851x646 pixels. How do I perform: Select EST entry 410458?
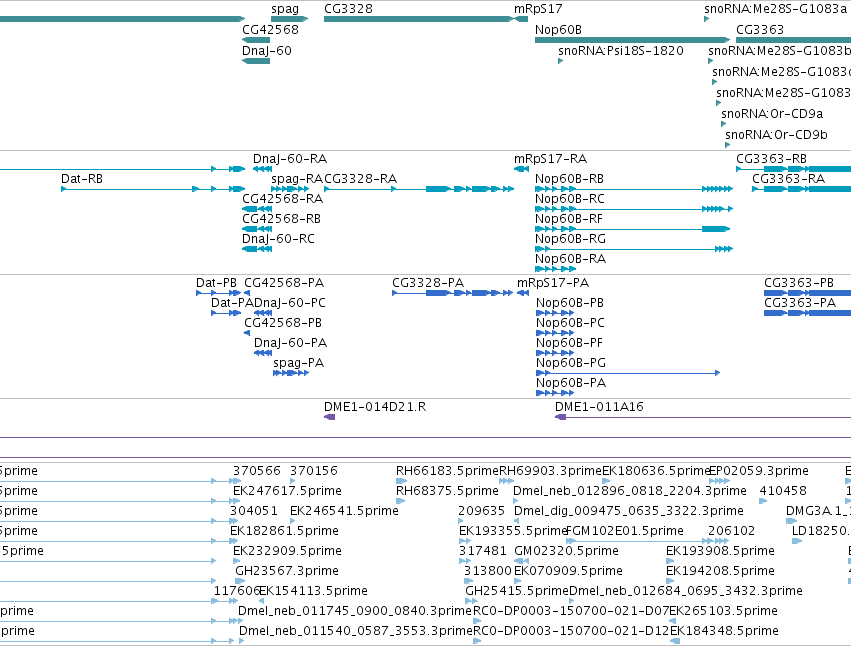tap(783, 491)
